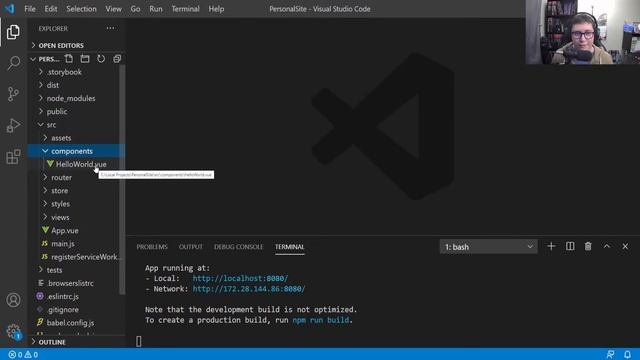The width and height of the screenshot is (640, 360).
Task: Open the Go menu
Action: 135,9
